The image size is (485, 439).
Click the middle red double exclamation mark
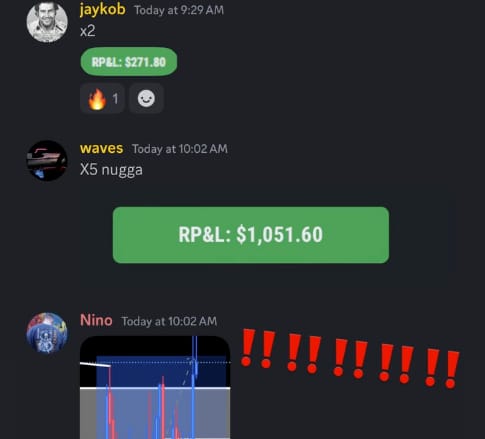pyautogui.click(x=351, y=358)
